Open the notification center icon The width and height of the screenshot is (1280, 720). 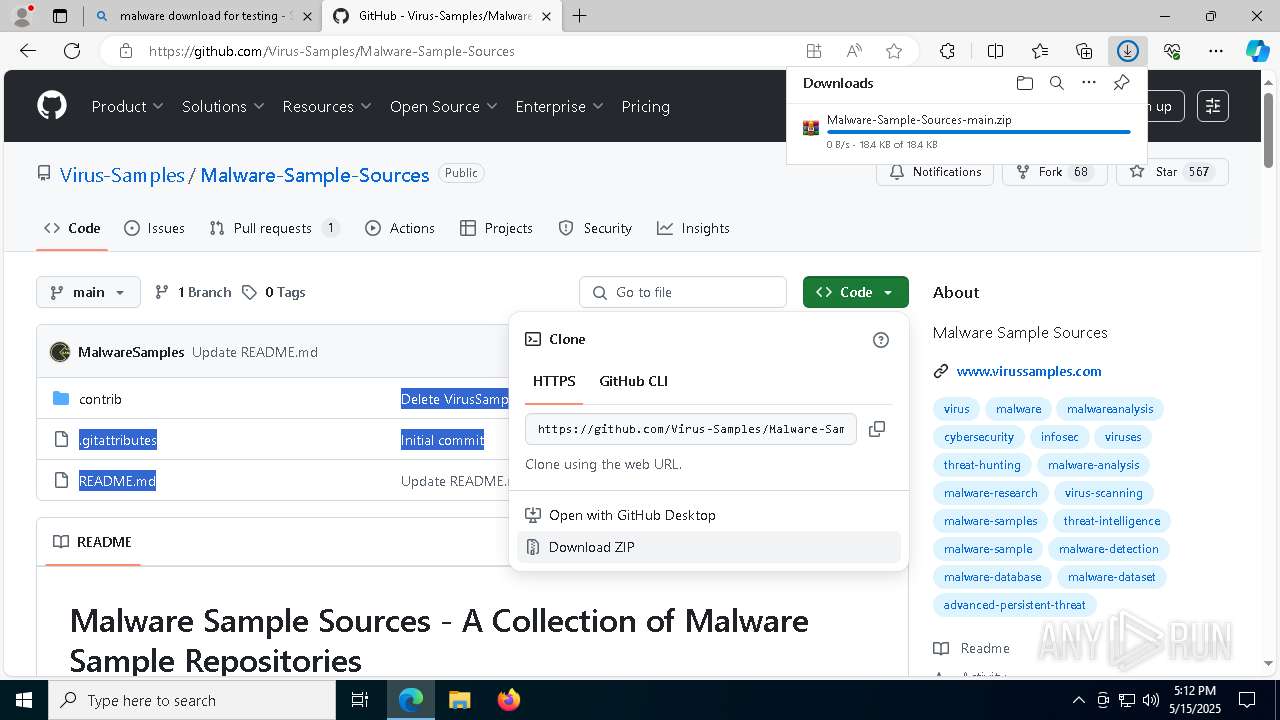1247,700
